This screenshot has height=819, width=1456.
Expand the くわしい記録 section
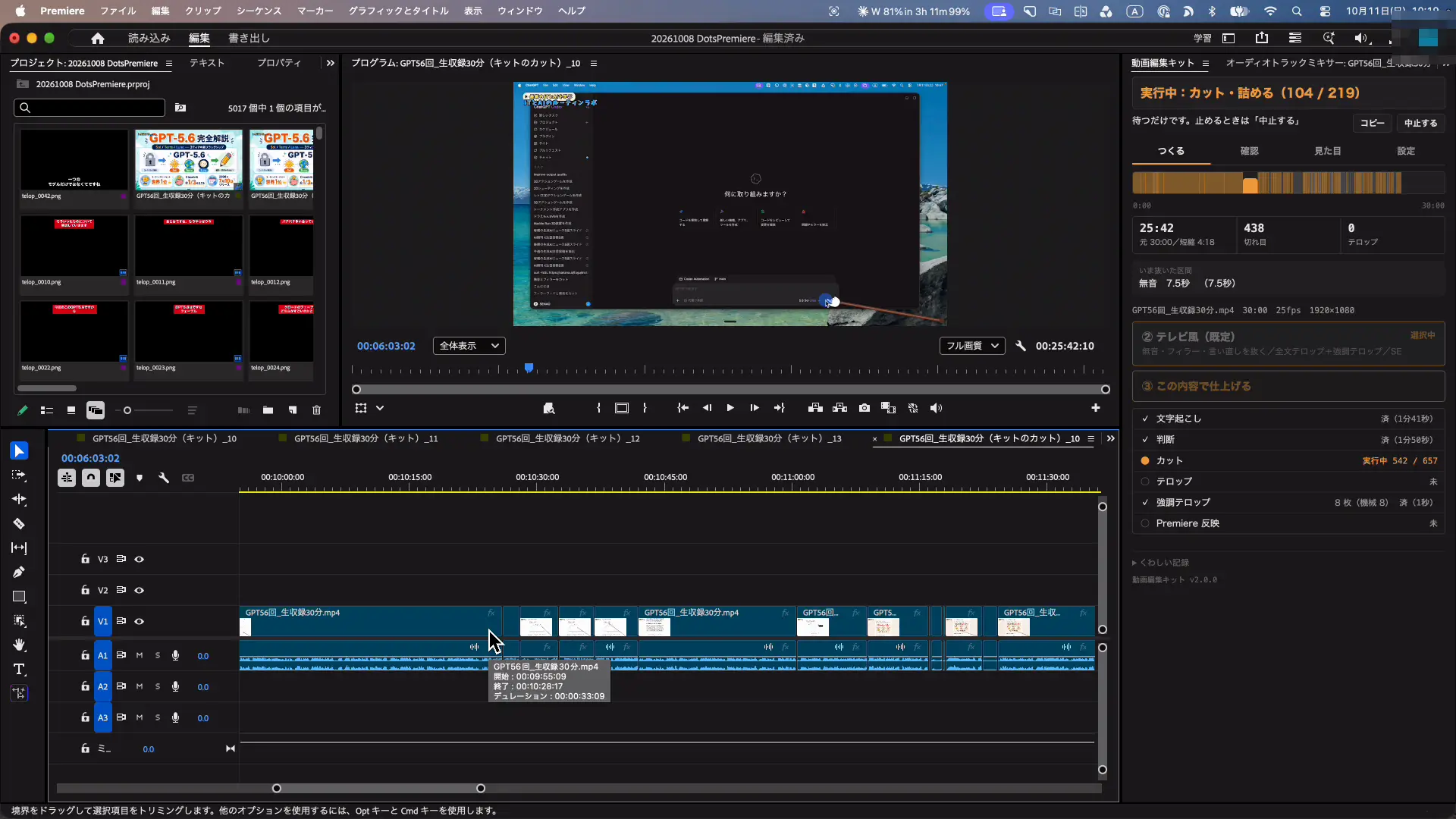coord(1160,563)
